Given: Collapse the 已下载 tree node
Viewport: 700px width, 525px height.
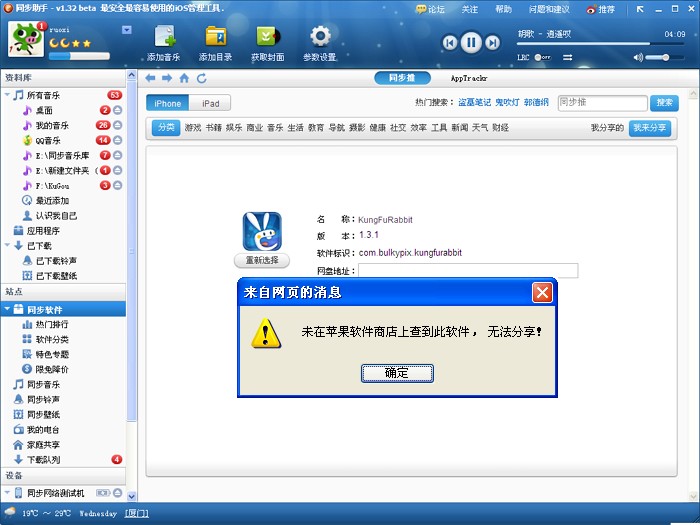Looking at the screenshot, I should click(x=7, y=245).
